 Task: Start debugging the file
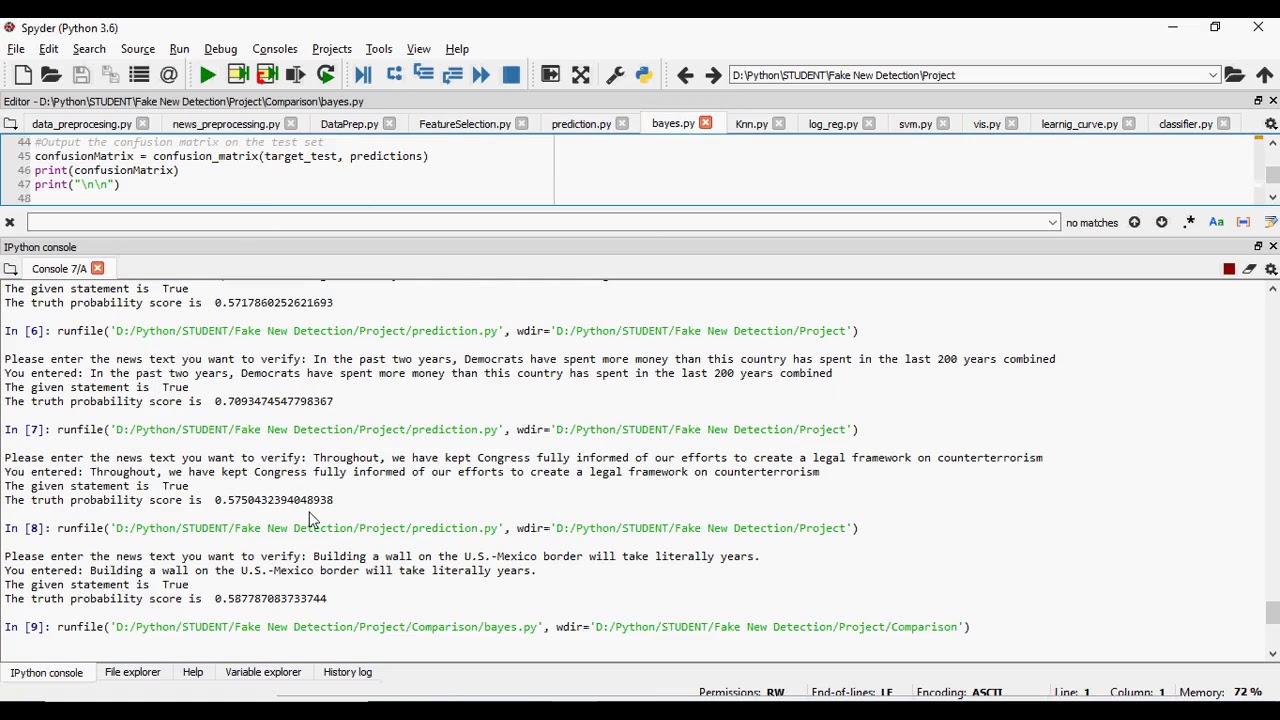[x=363, y=75]
